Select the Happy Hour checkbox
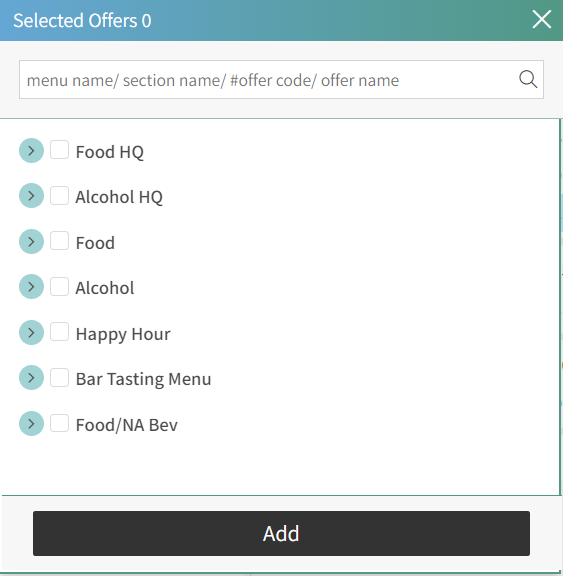 click(59, 332)
